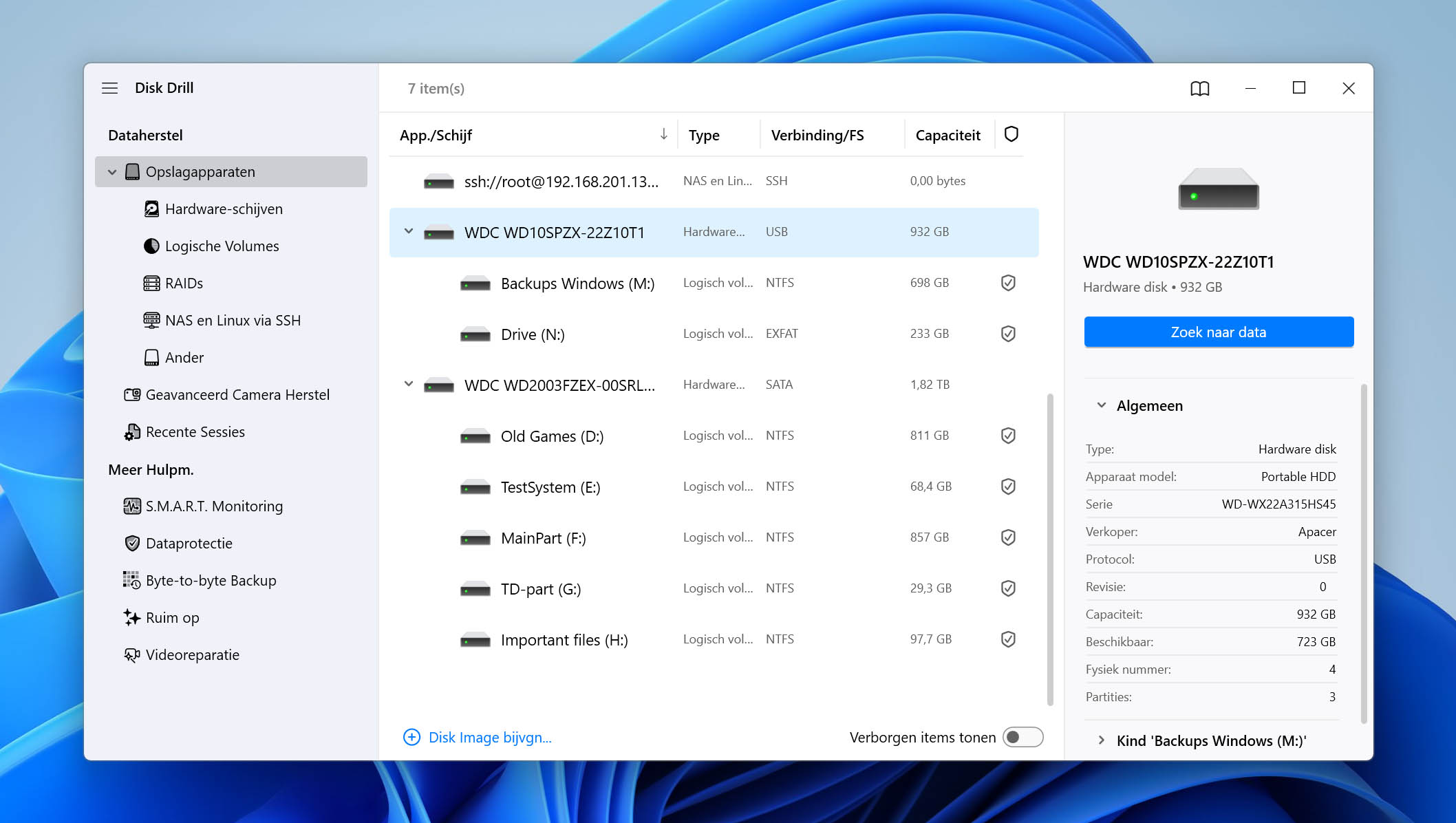
Task: Click the 7 item(s) counter text
Action: [436, 89]
